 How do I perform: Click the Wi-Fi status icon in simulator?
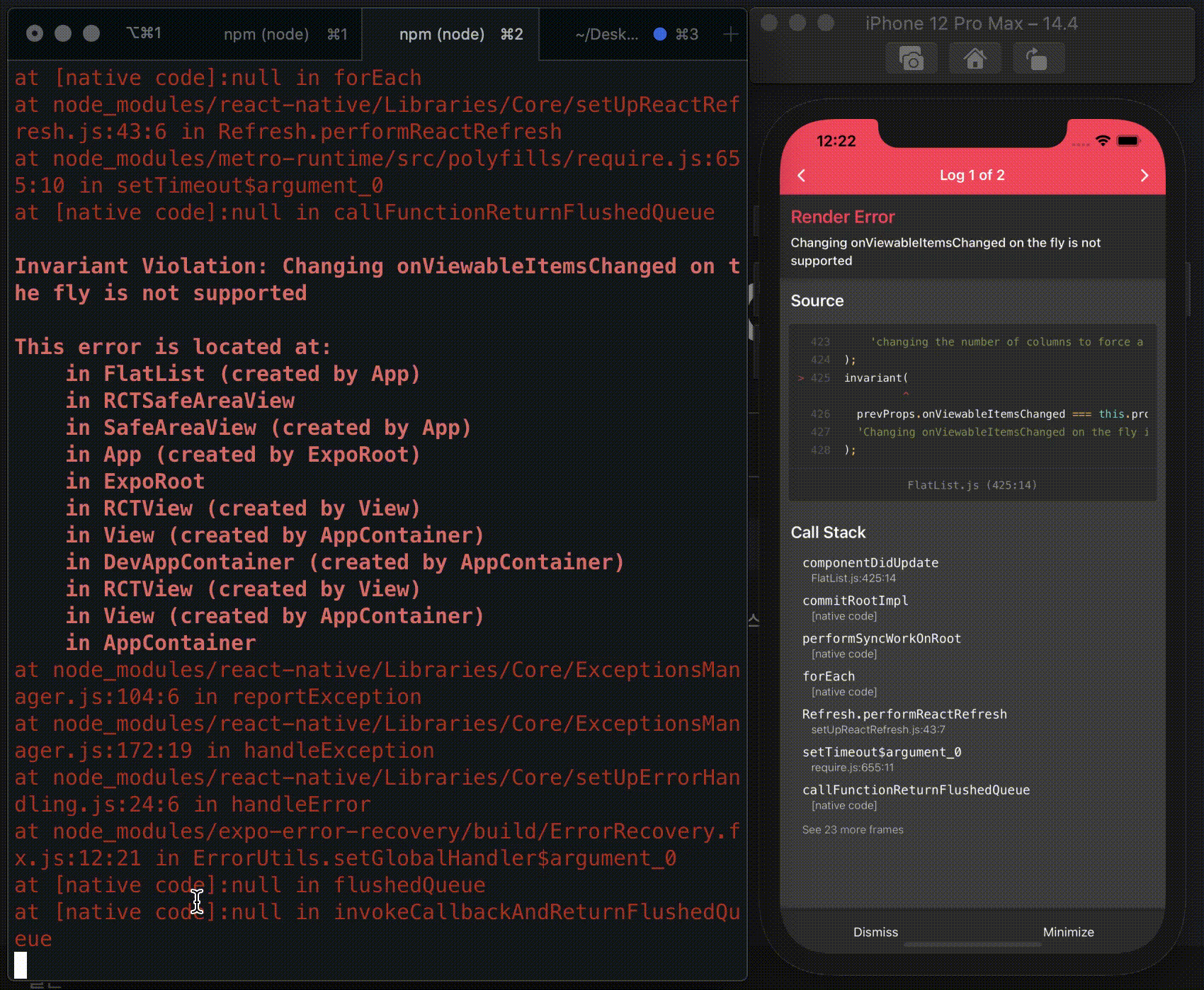point(1102,141)
